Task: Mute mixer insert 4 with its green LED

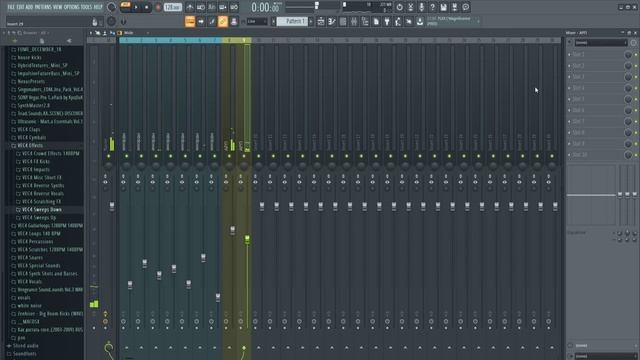Action: [x=171, y=156]
